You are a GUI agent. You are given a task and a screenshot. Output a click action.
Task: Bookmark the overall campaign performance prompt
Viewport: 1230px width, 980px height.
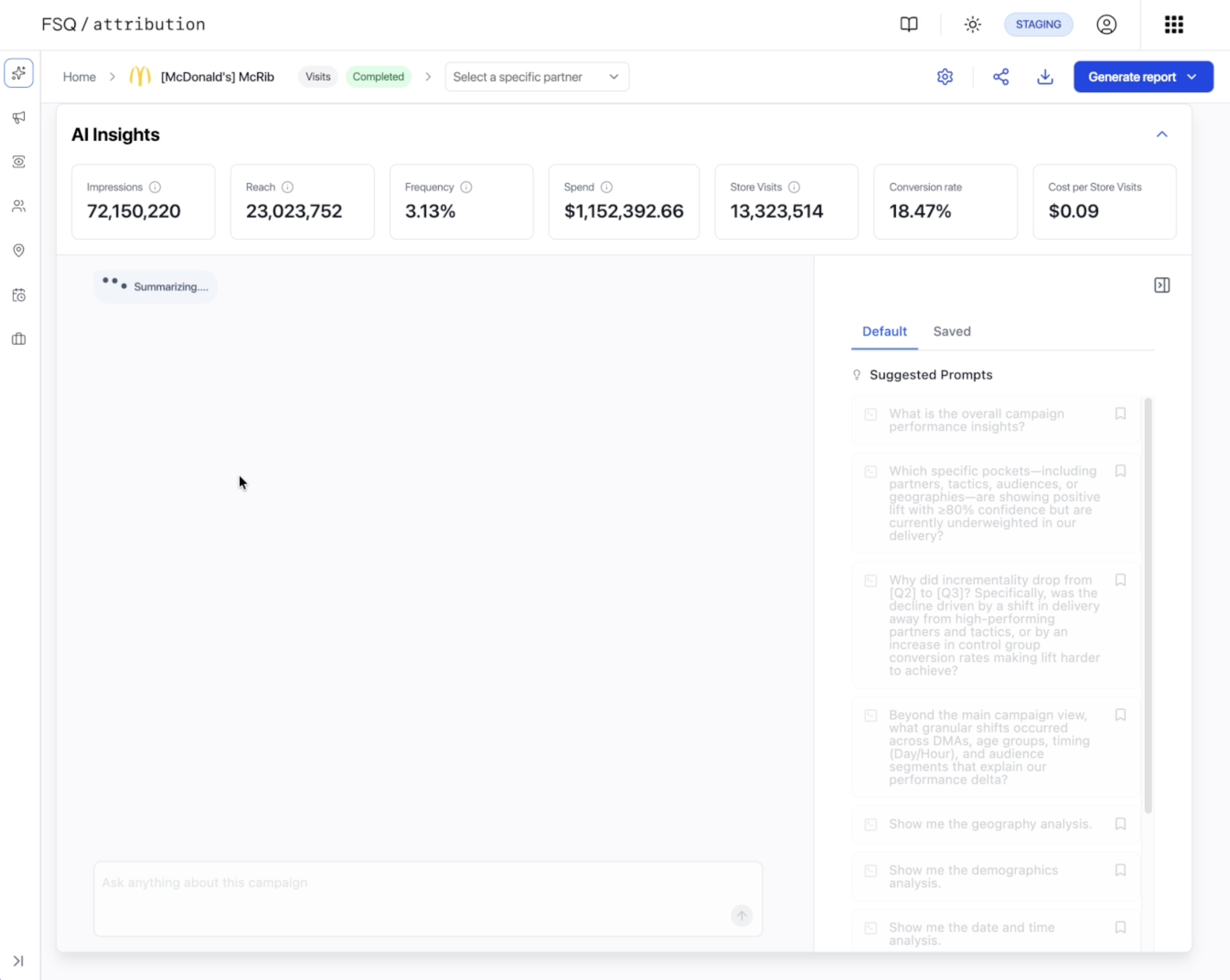[1120, 414]
